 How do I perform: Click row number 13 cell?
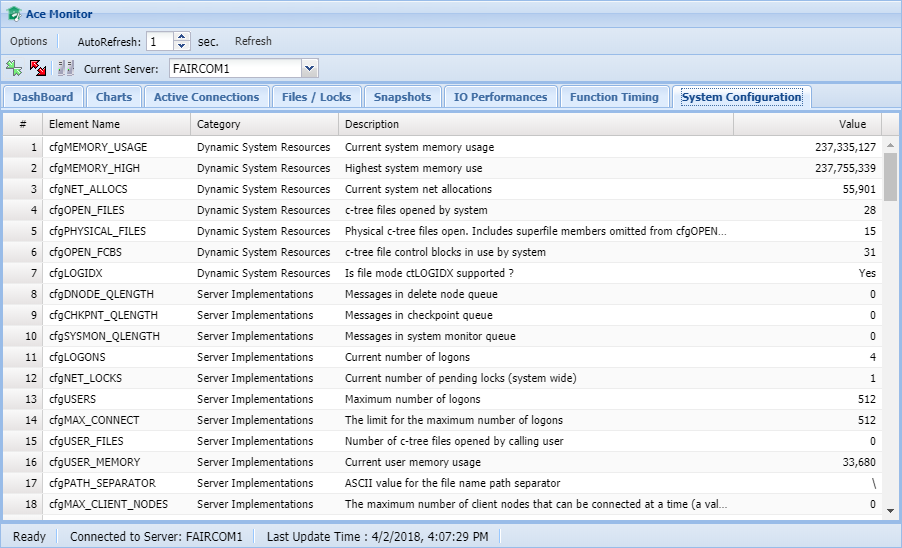point(23,399)
